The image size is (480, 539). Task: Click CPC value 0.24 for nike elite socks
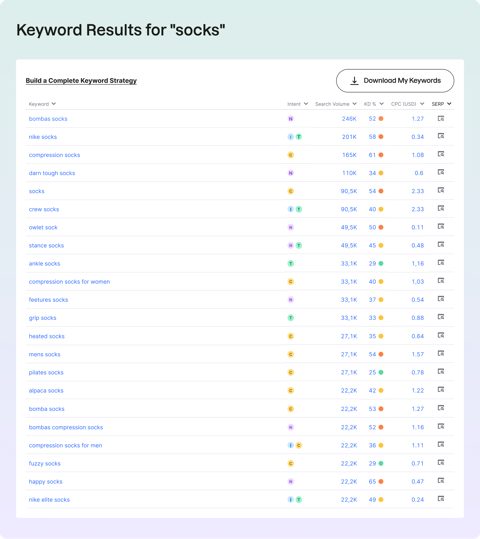click(x=417, y=499)
